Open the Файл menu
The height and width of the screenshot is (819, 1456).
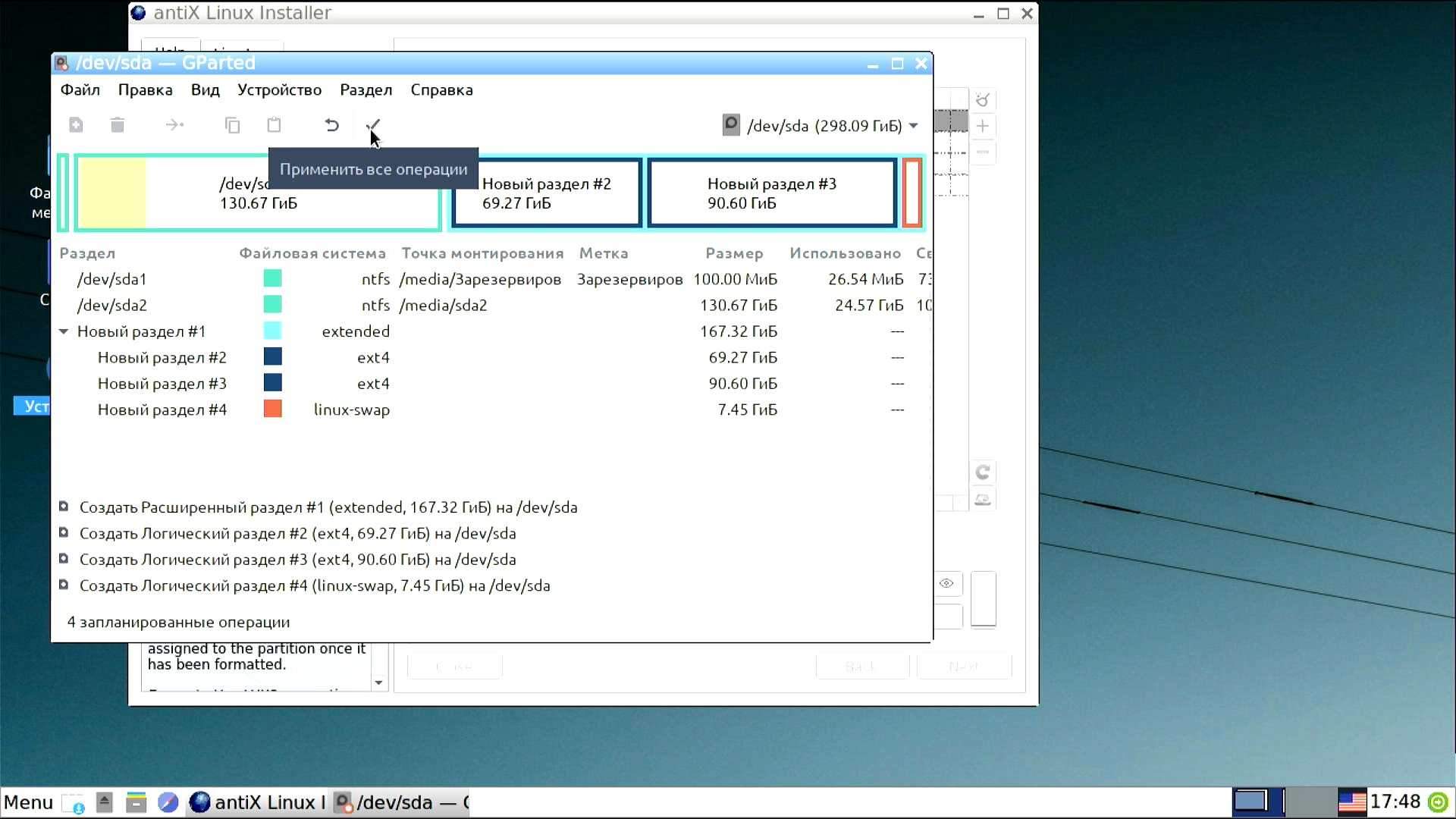(x=80, y=89)
